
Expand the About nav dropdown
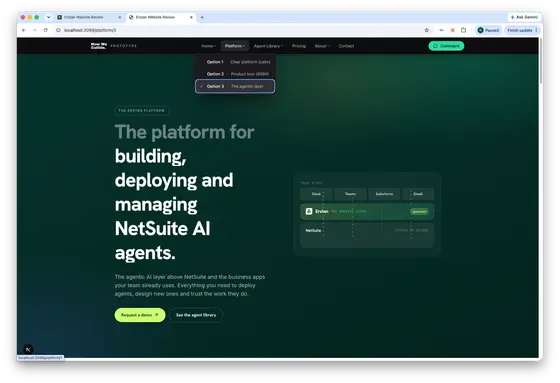coord(322,46)
